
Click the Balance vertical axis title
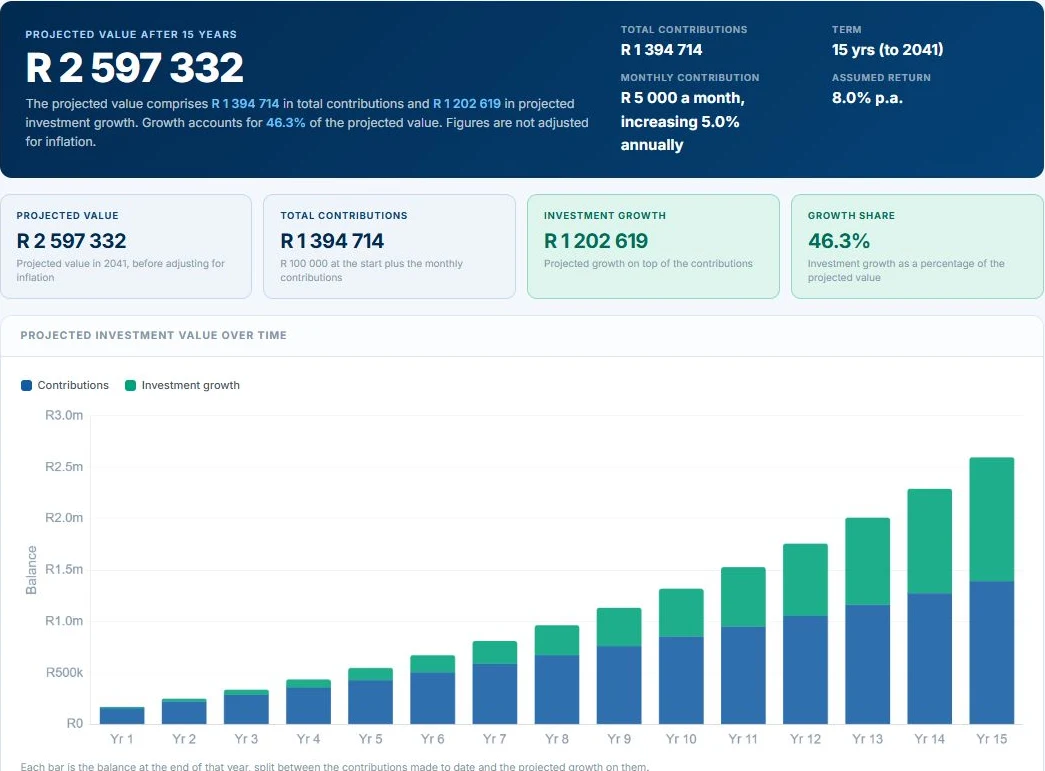click(x=31, y=570)
